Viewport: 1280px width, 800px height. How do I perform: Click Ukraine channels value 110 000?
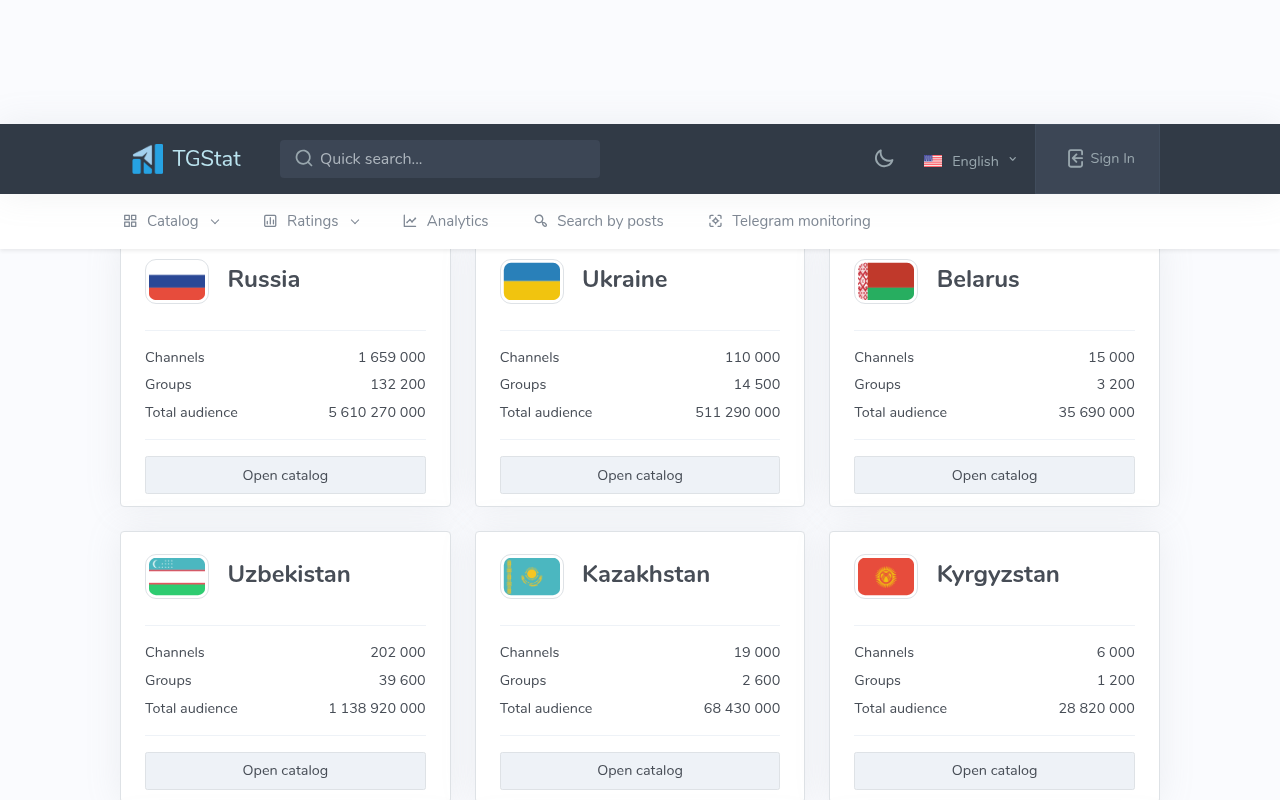tap(753, 357)
